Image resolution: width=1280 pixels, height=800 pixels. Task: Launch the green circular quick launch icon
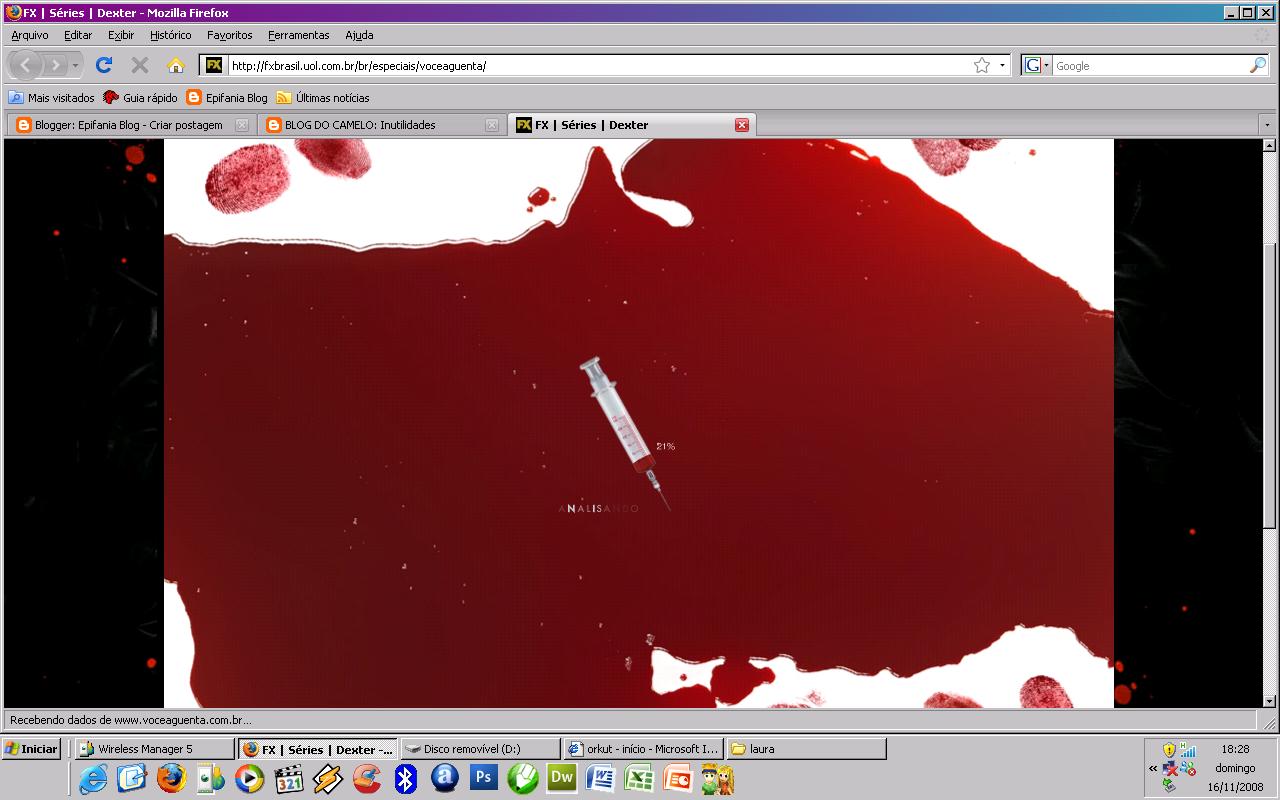point(523,779)
